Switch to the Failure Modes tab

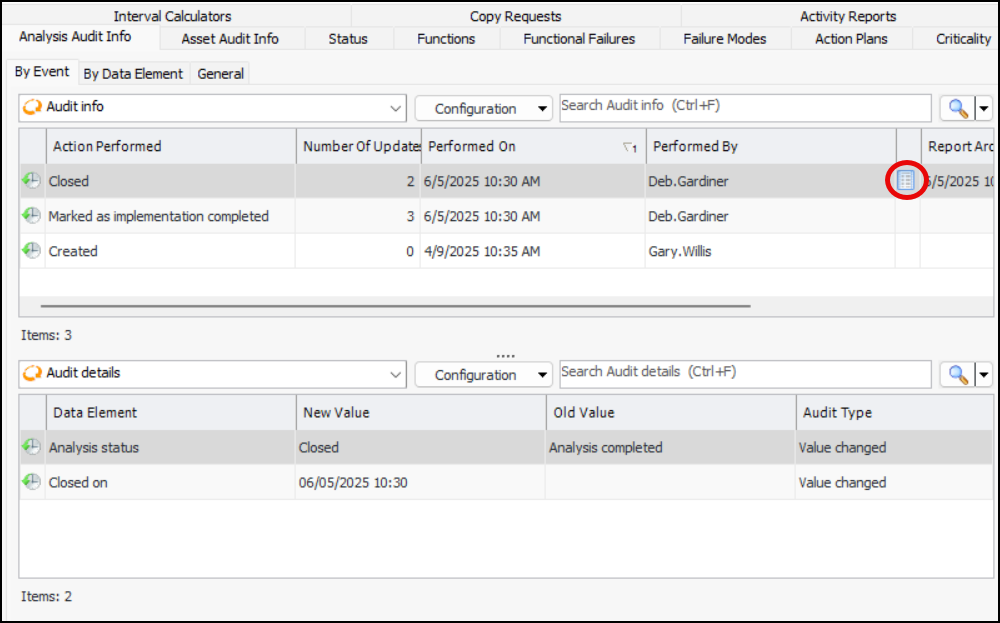(x=725, y=39)
